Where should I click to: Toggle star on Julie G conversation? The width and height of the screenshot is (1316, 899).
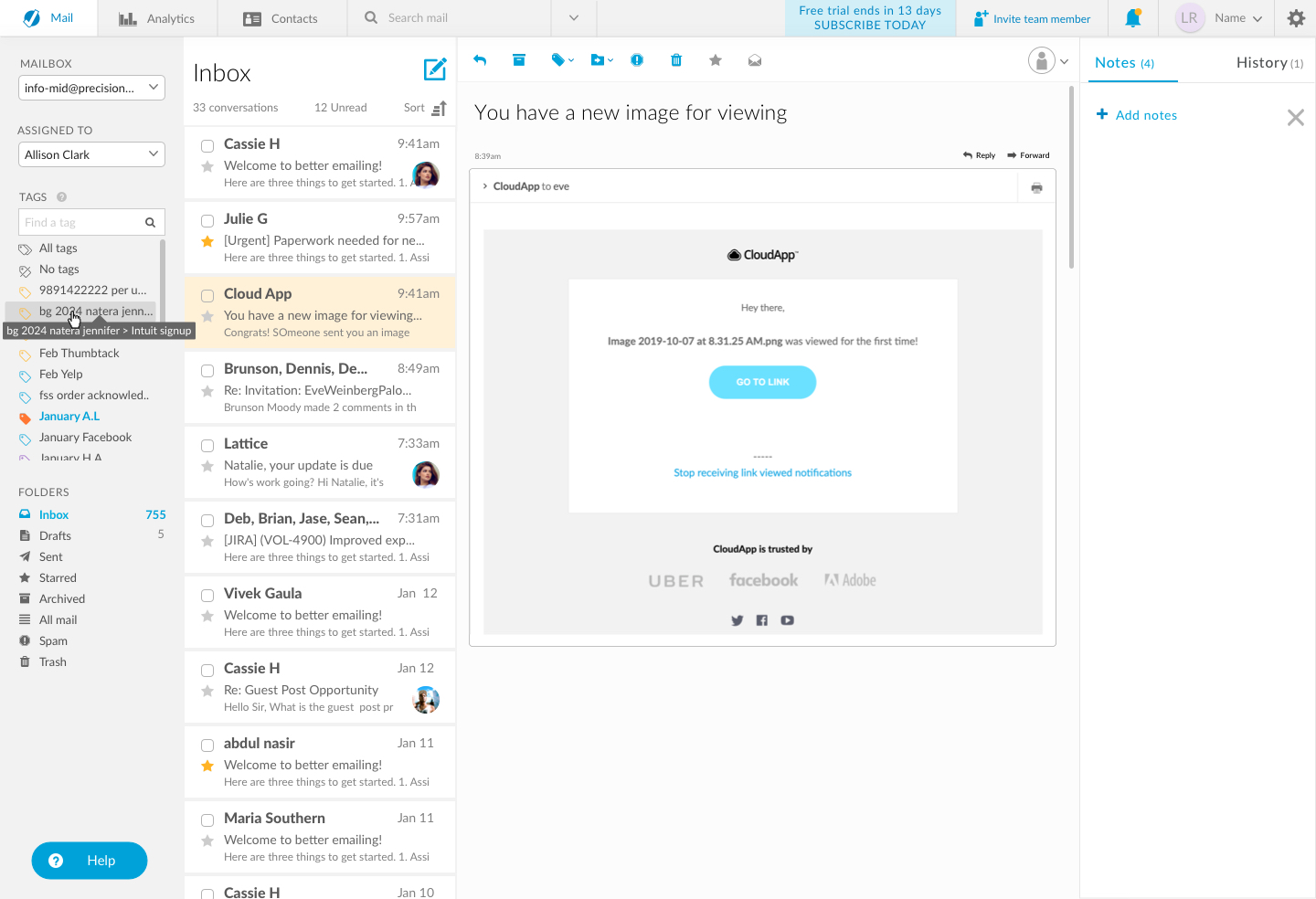point(207,241)
